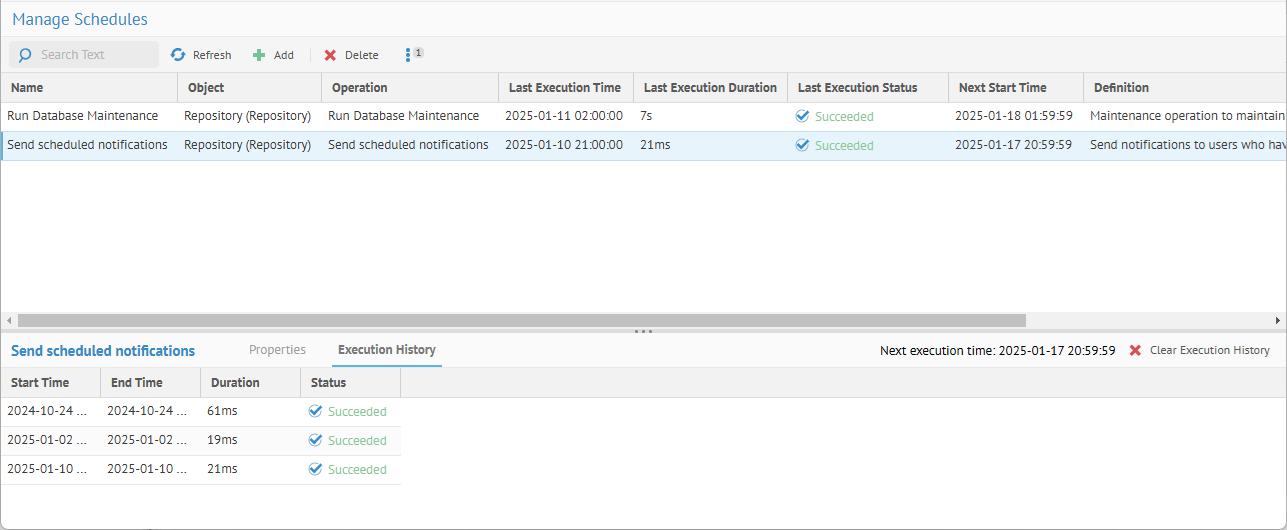
Task: Click the panel splitter handle dots
Action: (x=643, y=331)
